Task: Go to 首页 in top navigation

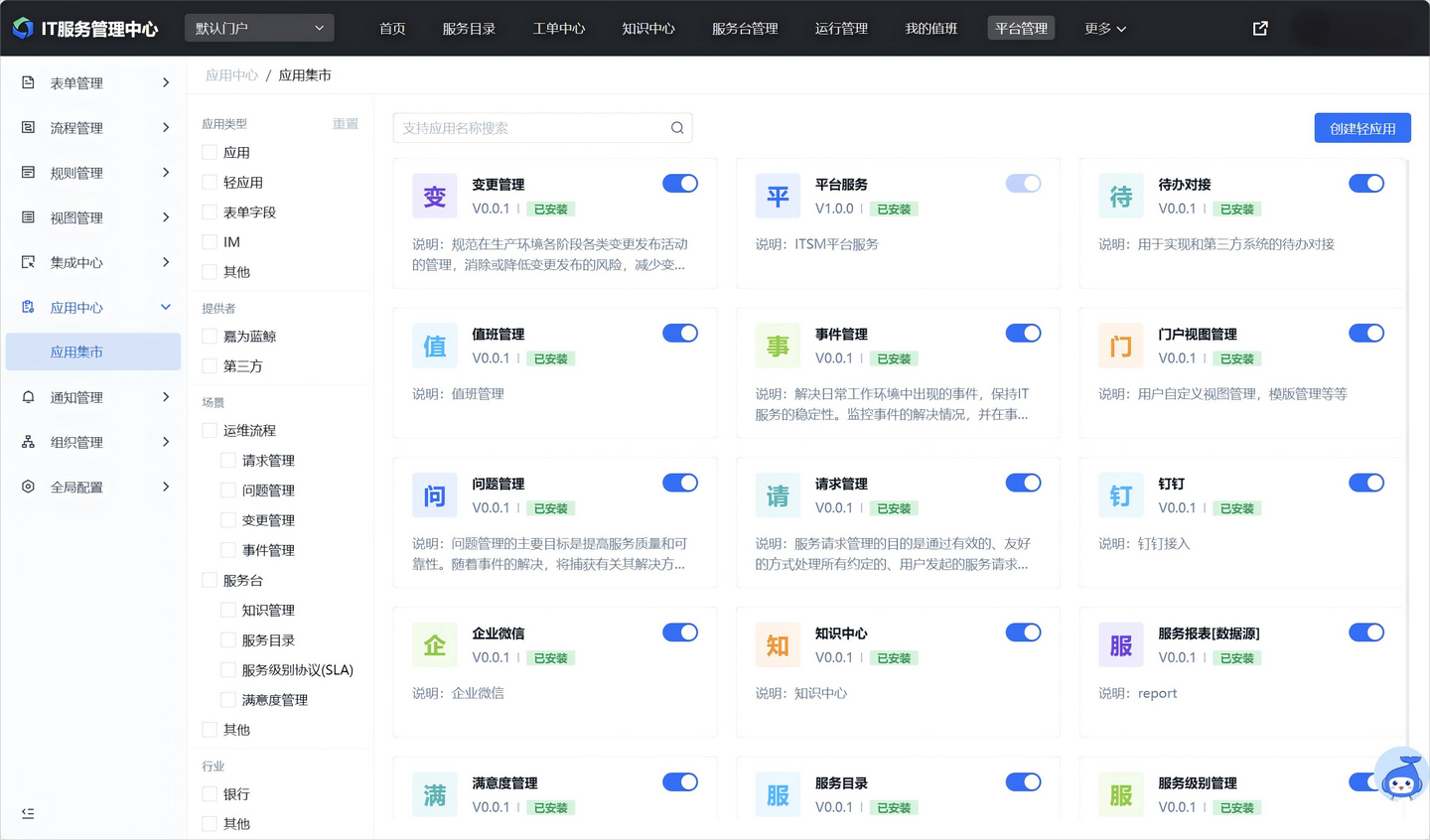Action: pyautogui.click(x=392, y=29)
